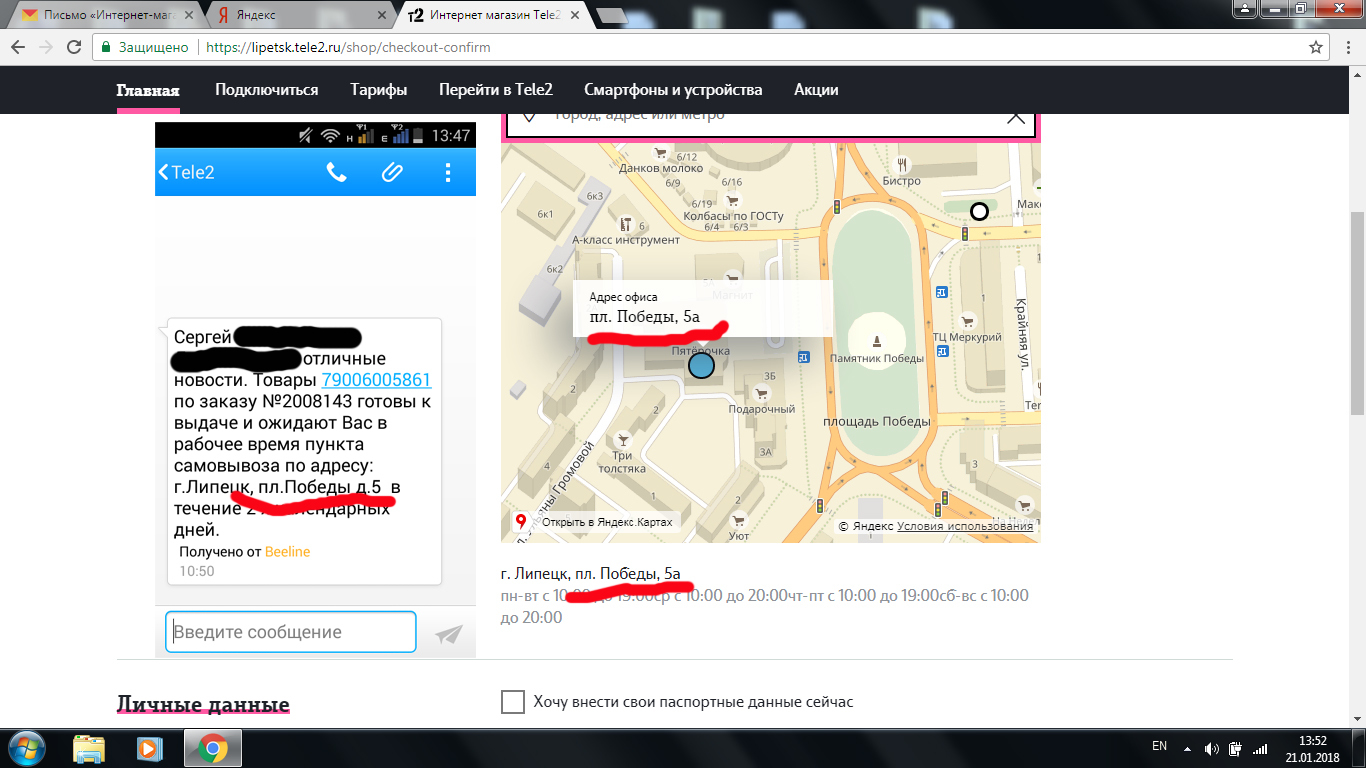The image size is (1366, 768).
Task: Open Windows Explorer from the taskbar
Action: tap(89, 748)
